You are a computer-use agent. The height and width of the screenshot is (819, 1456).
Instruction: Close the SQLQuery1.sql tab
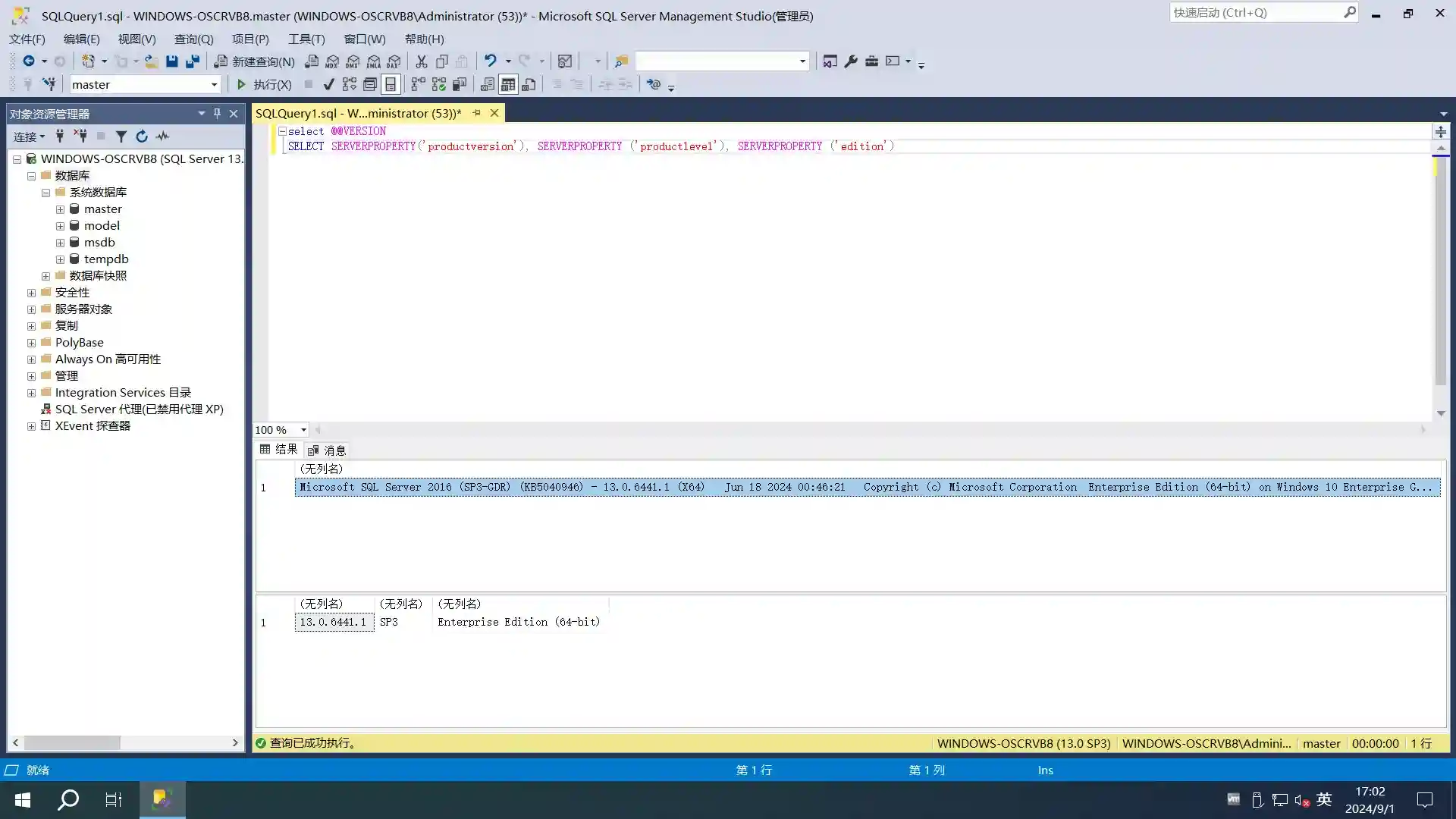494,113
